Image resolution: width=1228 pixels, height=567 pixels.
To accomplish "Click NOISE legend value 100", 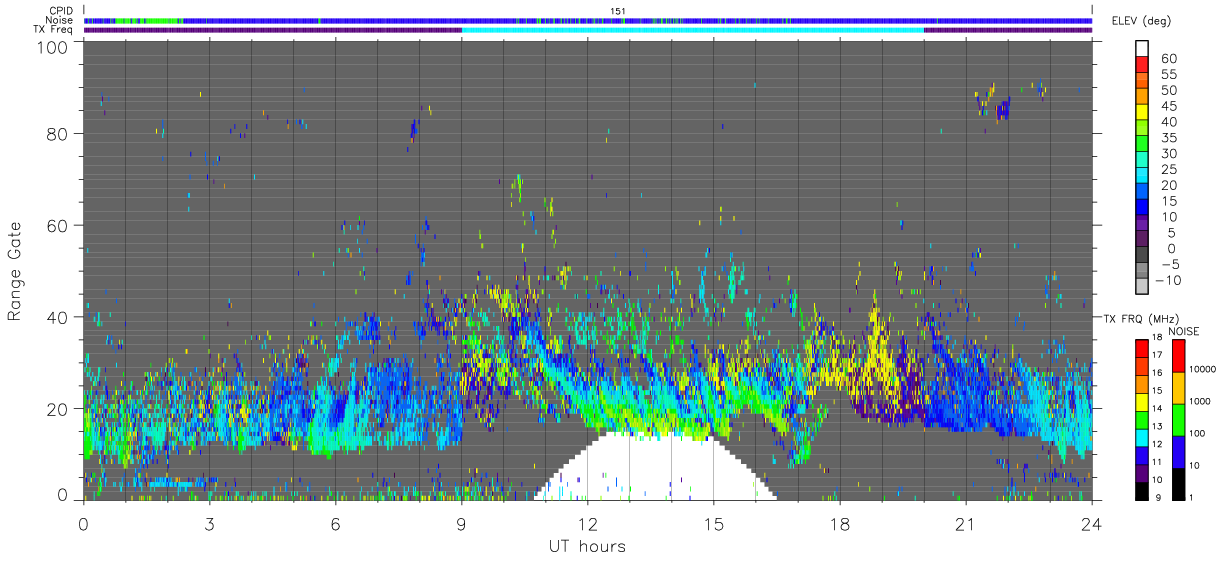I will (x=1199, y=434).
